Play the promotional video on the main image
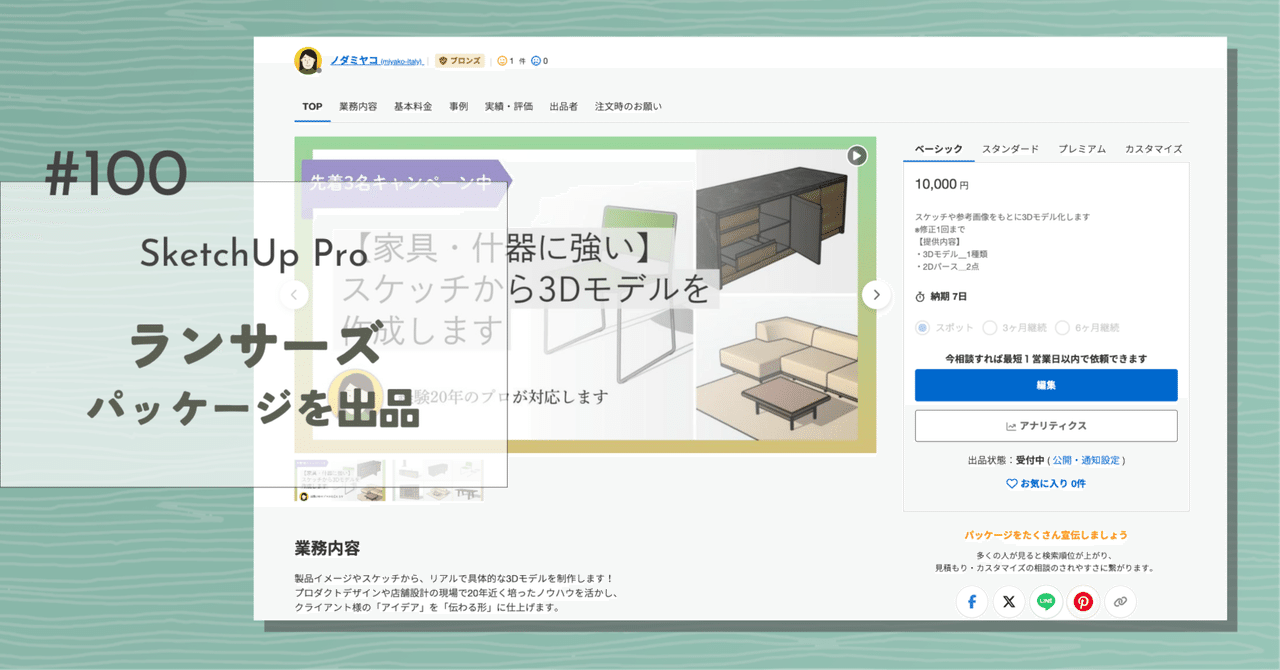1280x670 pixels. (x=855, y=156)
